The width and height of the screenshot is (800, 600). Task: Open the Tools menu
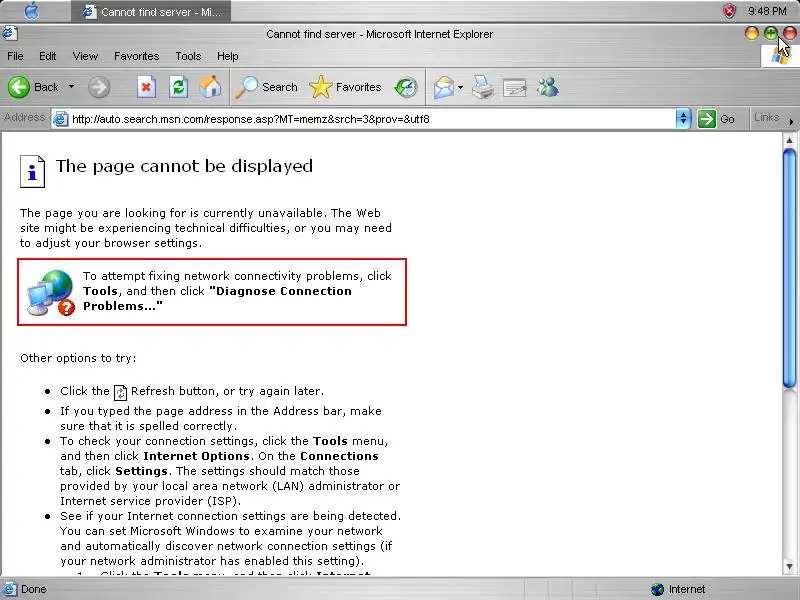coord(188,56)
